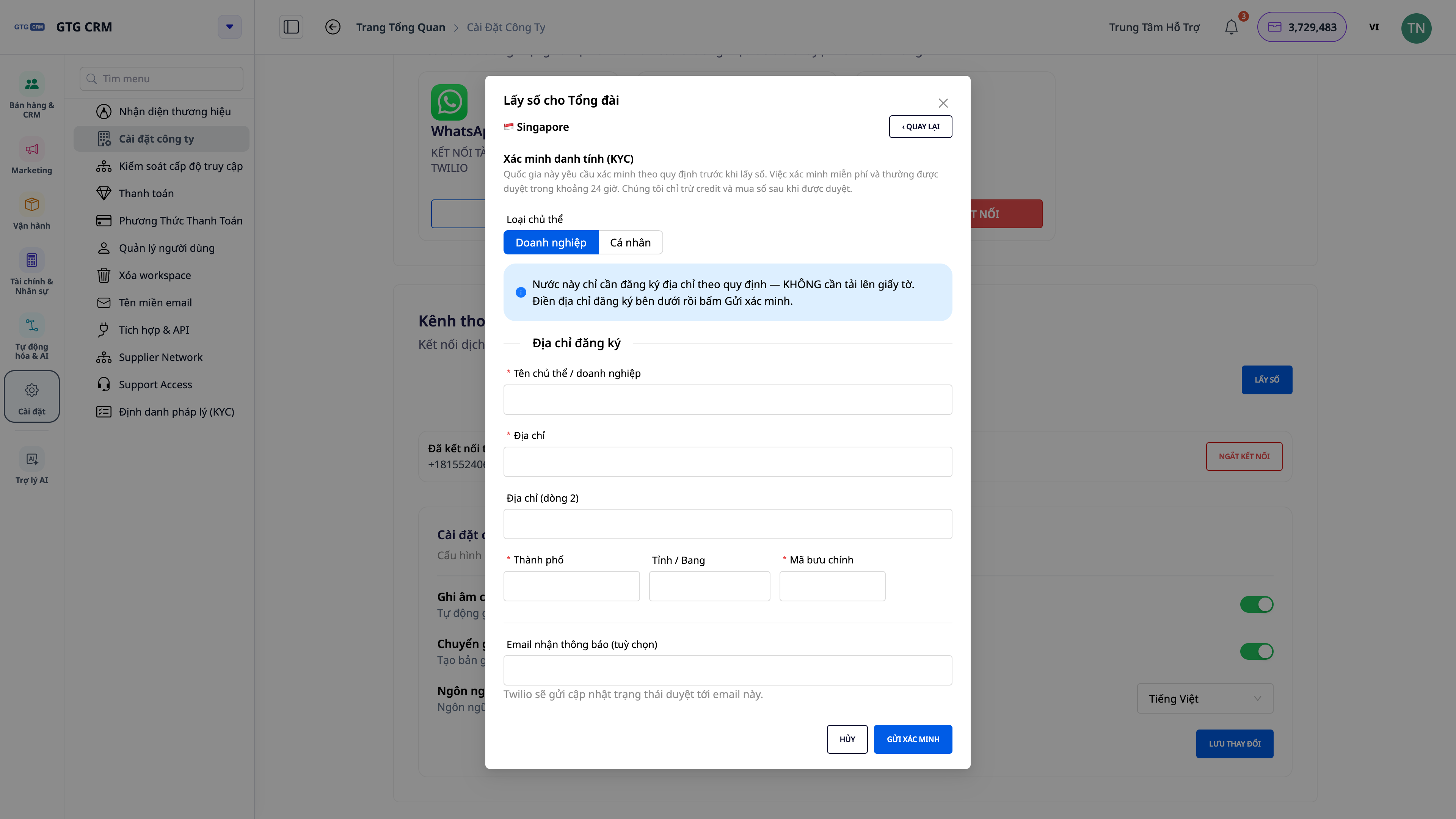Open the 3,729,483 credit balance
1456x819 pixels.
1302,27
